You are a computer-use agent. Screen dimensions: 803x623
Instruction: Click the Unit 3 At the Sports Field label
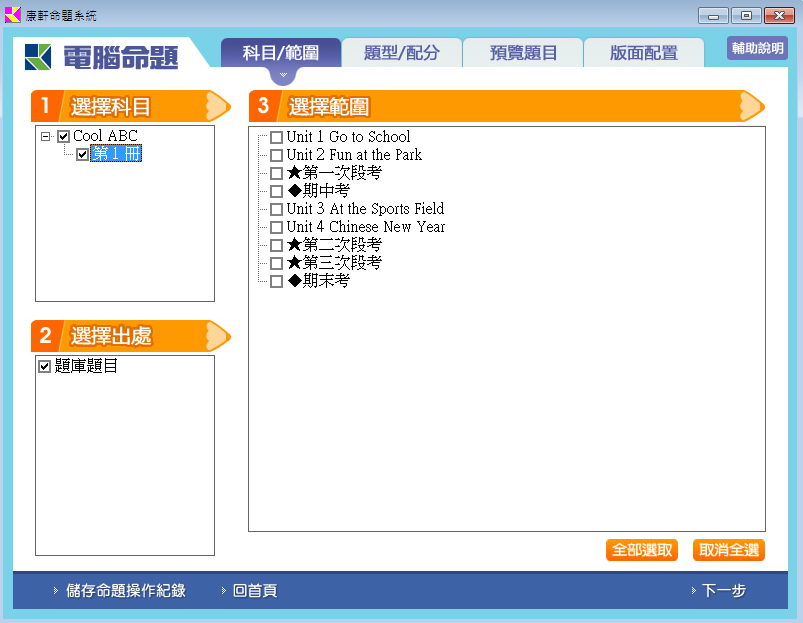coord(365,209)
